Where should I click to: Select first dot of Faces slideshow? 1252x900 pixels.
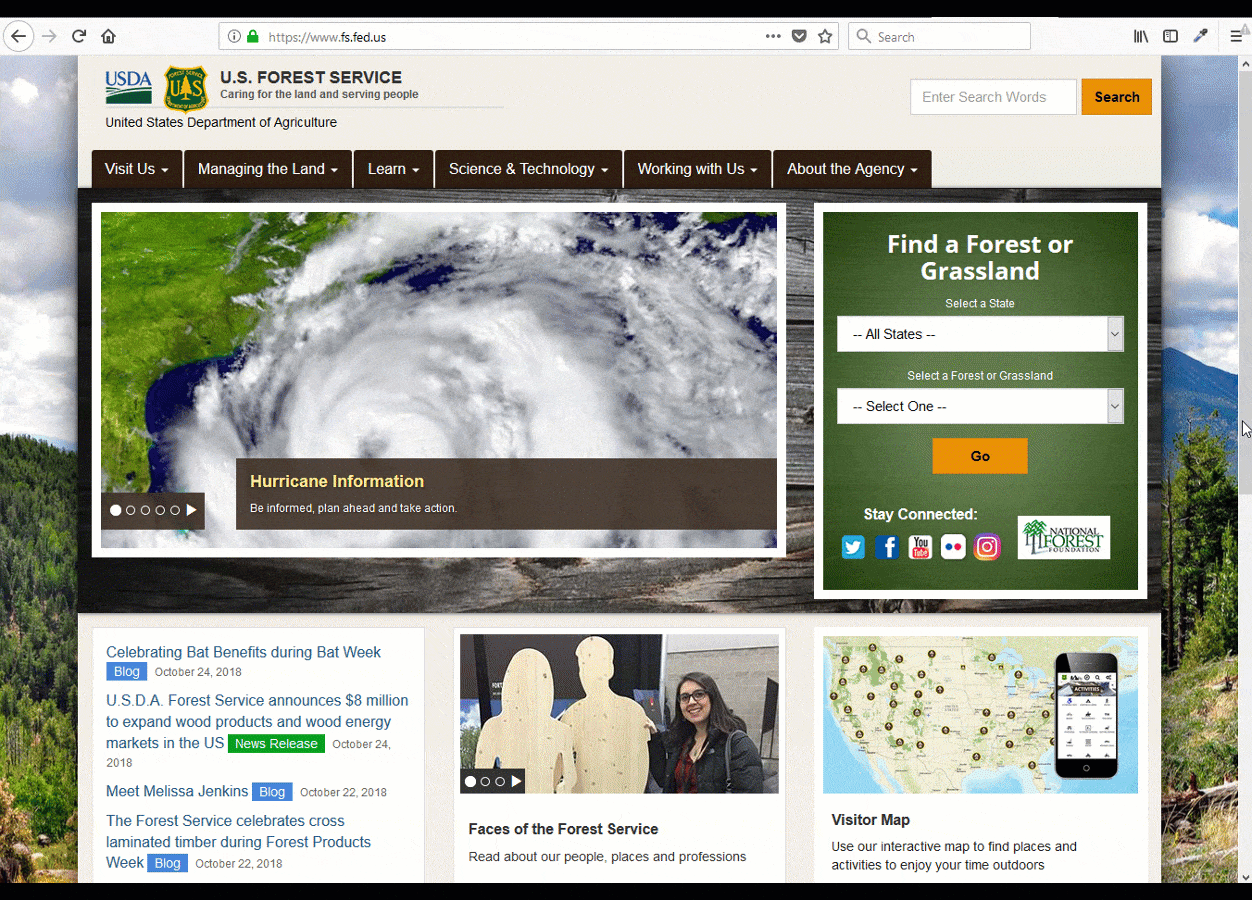471,781
